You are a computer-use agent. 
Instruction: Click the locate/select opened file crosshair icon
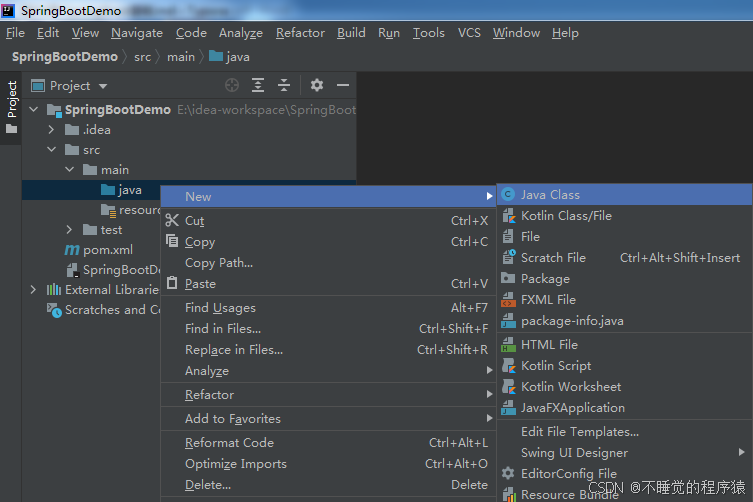click(232, 86)
